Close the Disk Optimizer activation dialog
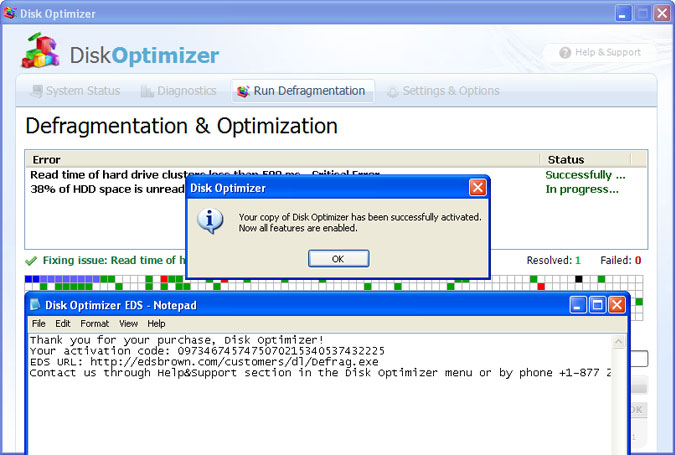 (477, 188)
